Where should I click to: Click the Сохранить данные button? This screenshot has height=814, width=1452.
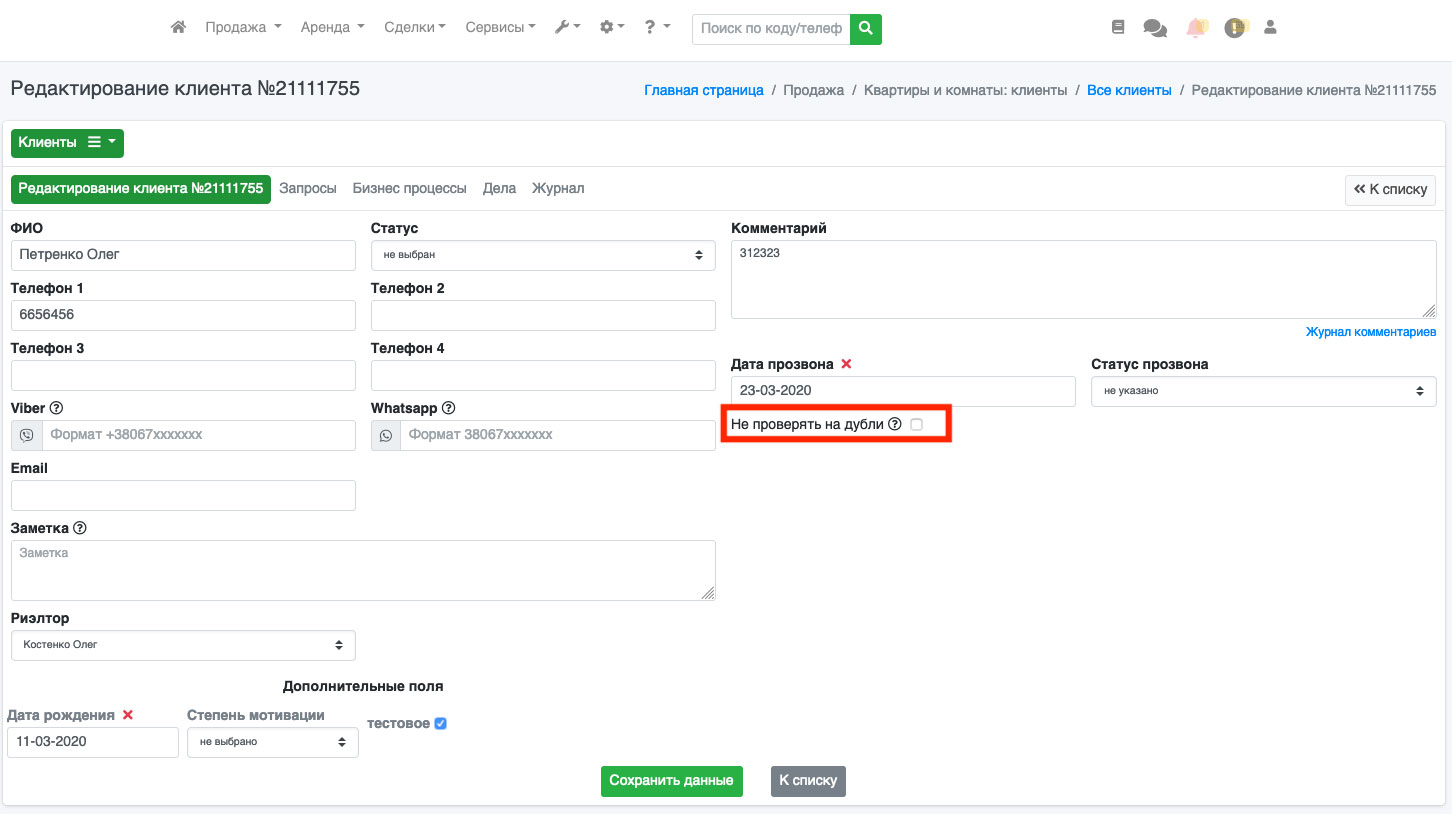pos(672,781)
